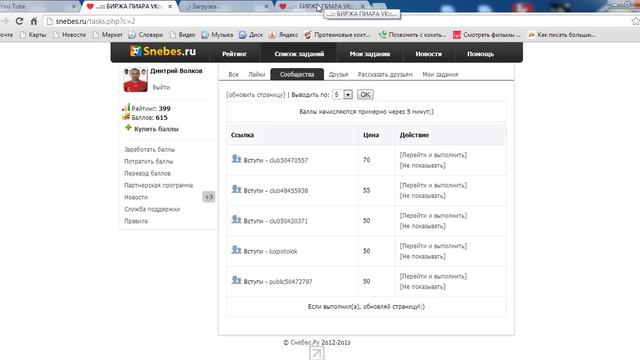Open Потратить баллы in sidebar
Viewport: 640px width, 360px height.
tap(149, 161)
